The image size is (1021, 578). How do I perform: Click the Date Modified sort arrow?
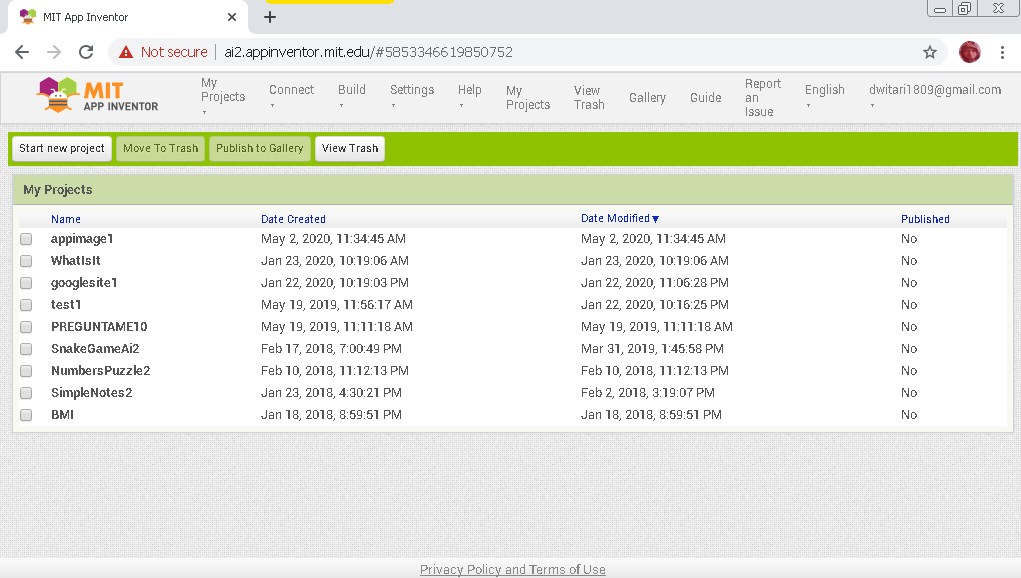click(x=656, y=219)
